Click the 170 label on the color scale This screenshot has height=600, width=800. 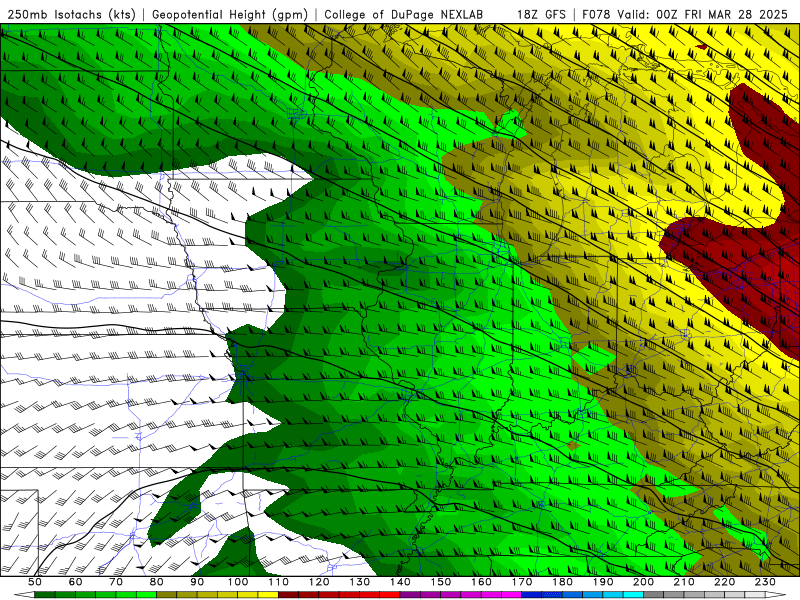522,582
